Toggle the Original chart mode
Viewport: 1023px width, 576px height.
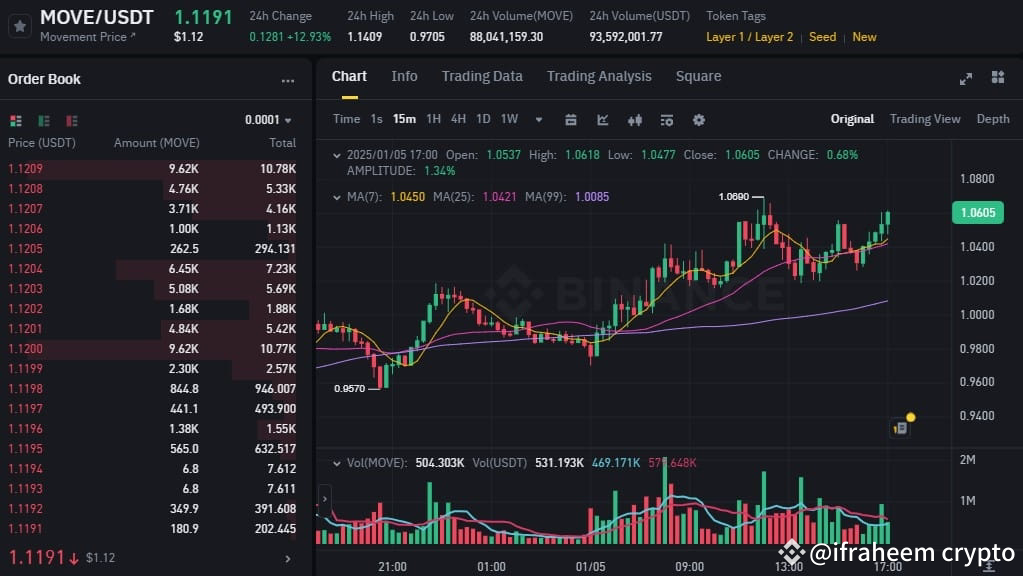(851, 119)
